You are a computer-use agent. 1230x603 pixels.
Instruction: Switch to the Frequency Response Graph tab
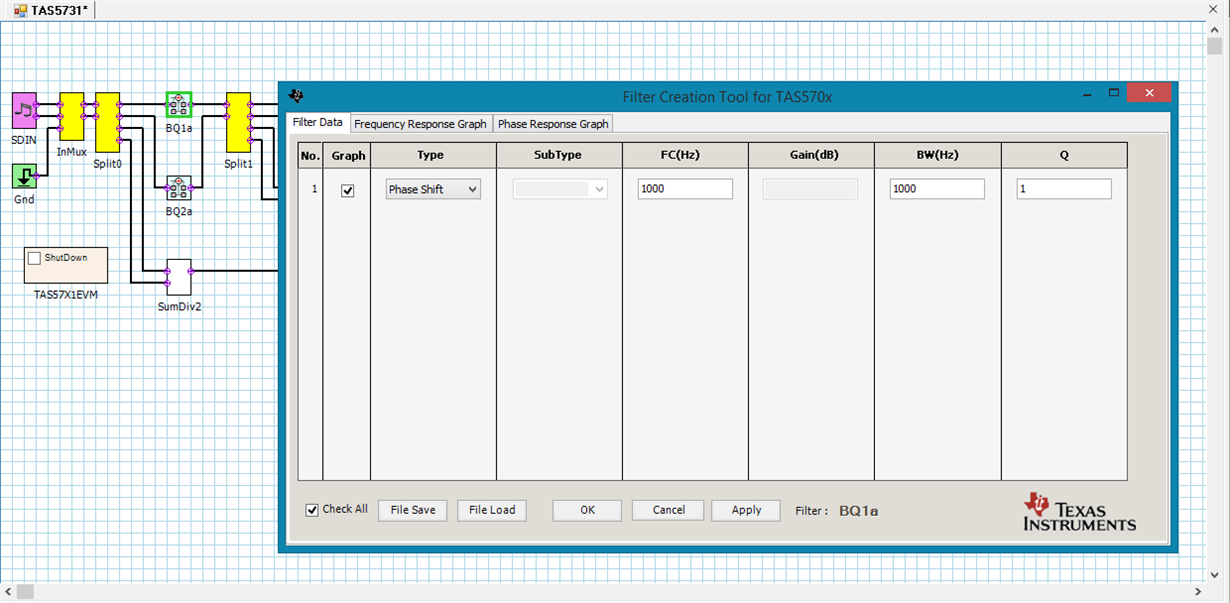(x=420, y=124)
